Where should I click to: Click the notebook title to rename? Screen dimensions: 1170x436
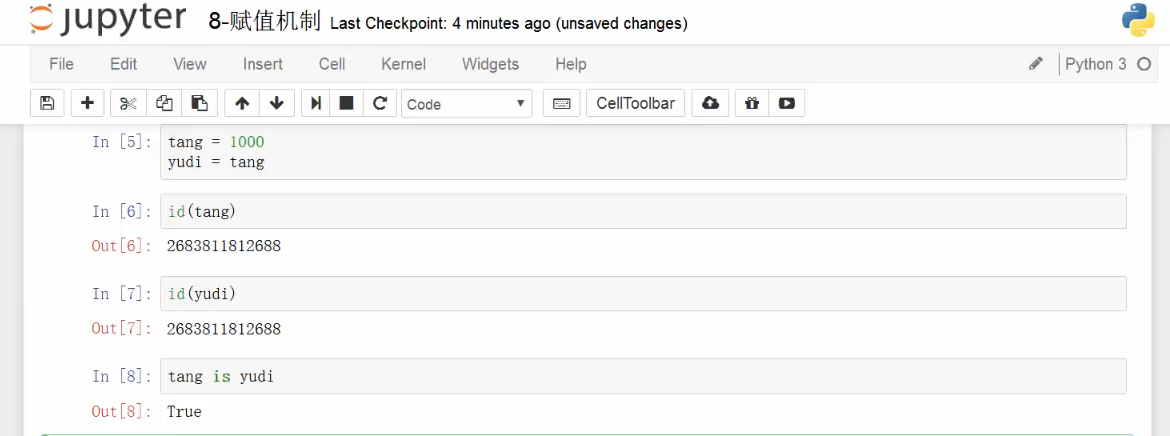pos(264,21)
